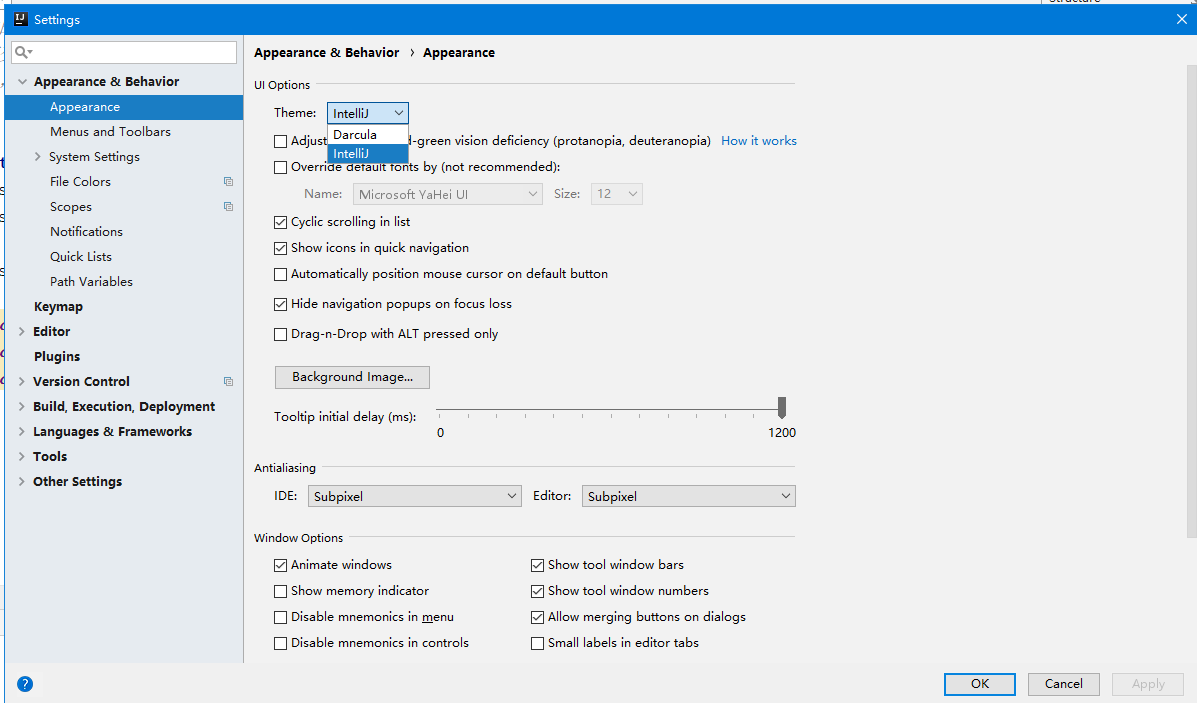The width and height of the screenshot is (1197, 703).
Task: Focus the settings search field
Action: [x=124, y=52]
